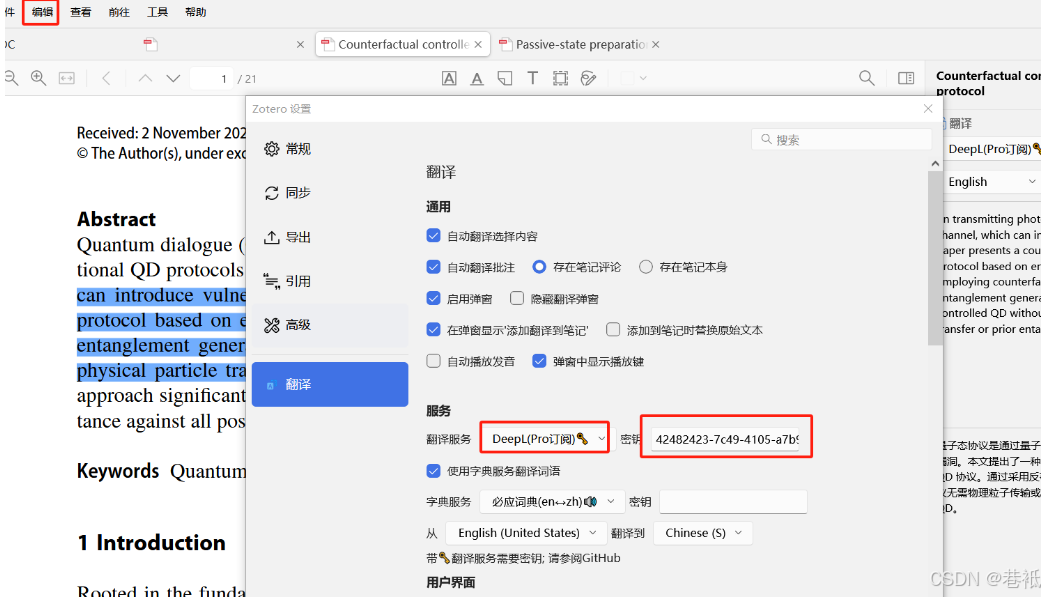
Task: Select the draw annotation tool
Action: tap(588, 78)
